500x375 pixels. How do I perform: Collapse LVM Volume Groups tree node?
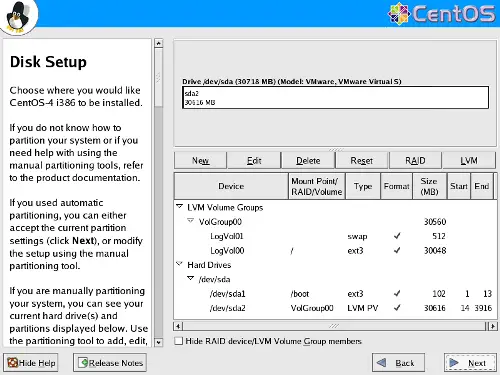pyautogui.click(x=180, y=207)
